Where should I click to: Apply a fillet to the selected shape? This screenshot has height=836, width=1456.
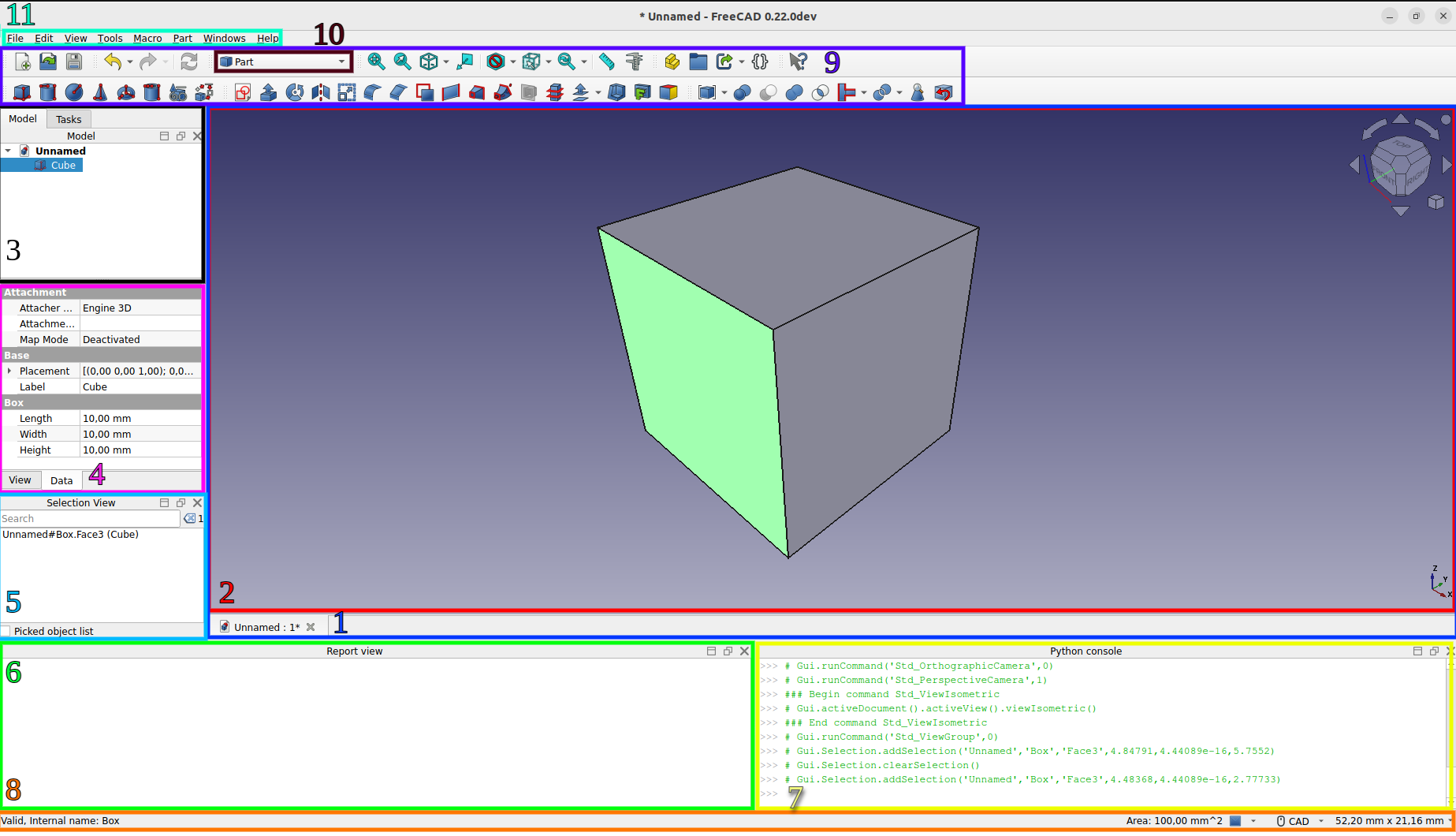point(371,92)
